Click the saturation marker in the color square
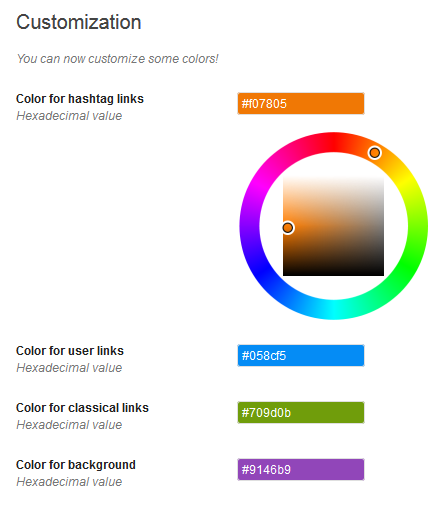 click(x=288, y=228)
